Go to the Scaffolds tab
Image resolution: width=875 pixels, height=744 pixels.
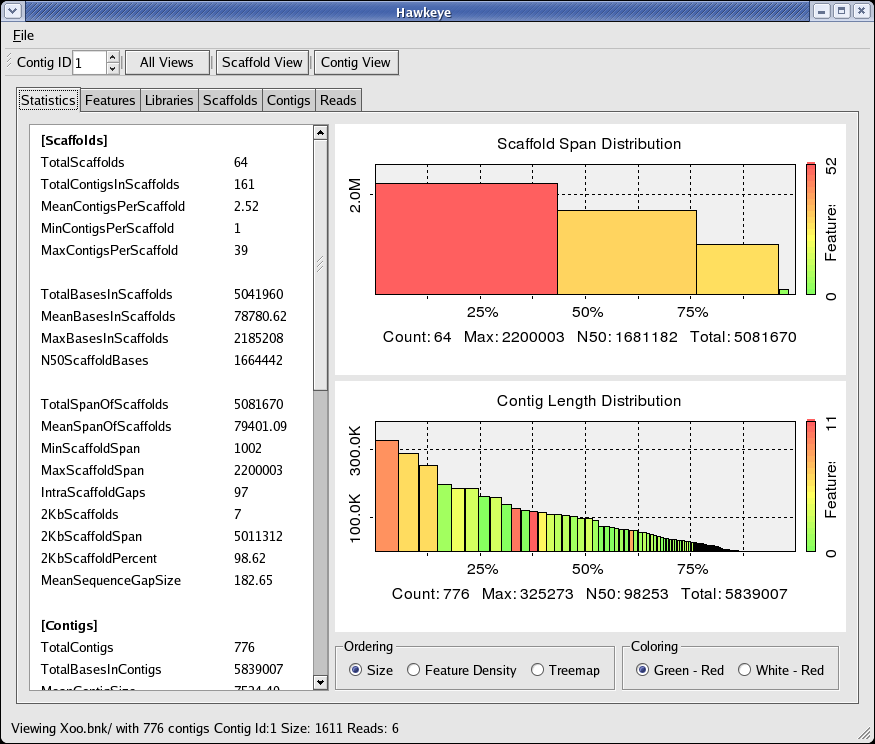pyautogui.click(x=230, y=100)
